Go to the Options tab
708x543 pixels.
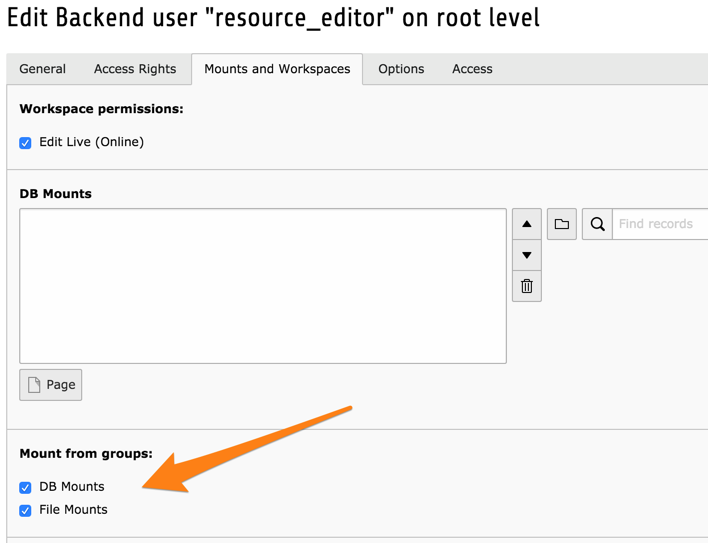[401, 69]
